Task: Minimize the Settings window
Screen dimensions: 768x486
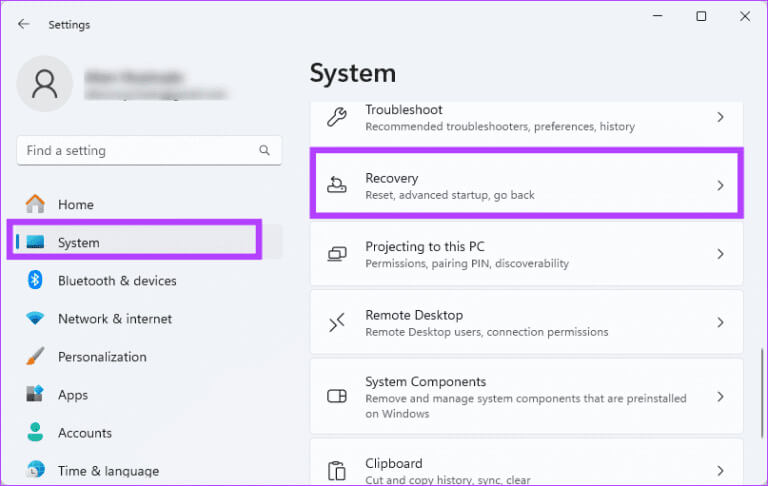Action: pos(657,16)
